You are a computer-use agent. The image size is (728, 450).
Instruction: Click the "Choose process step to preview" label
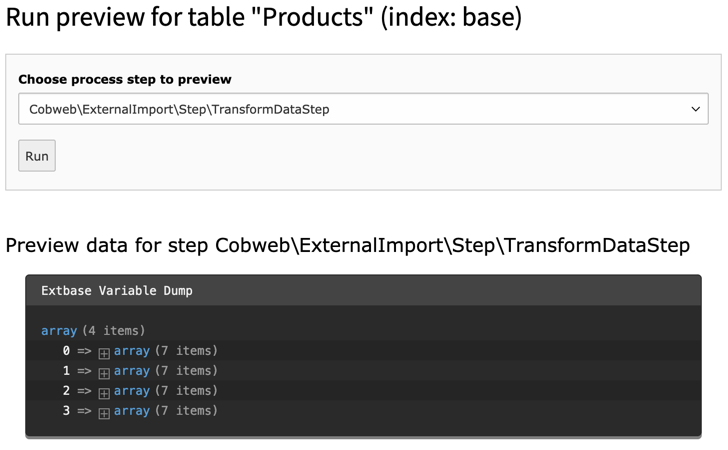pyautogui.click(x=124, y=79)
